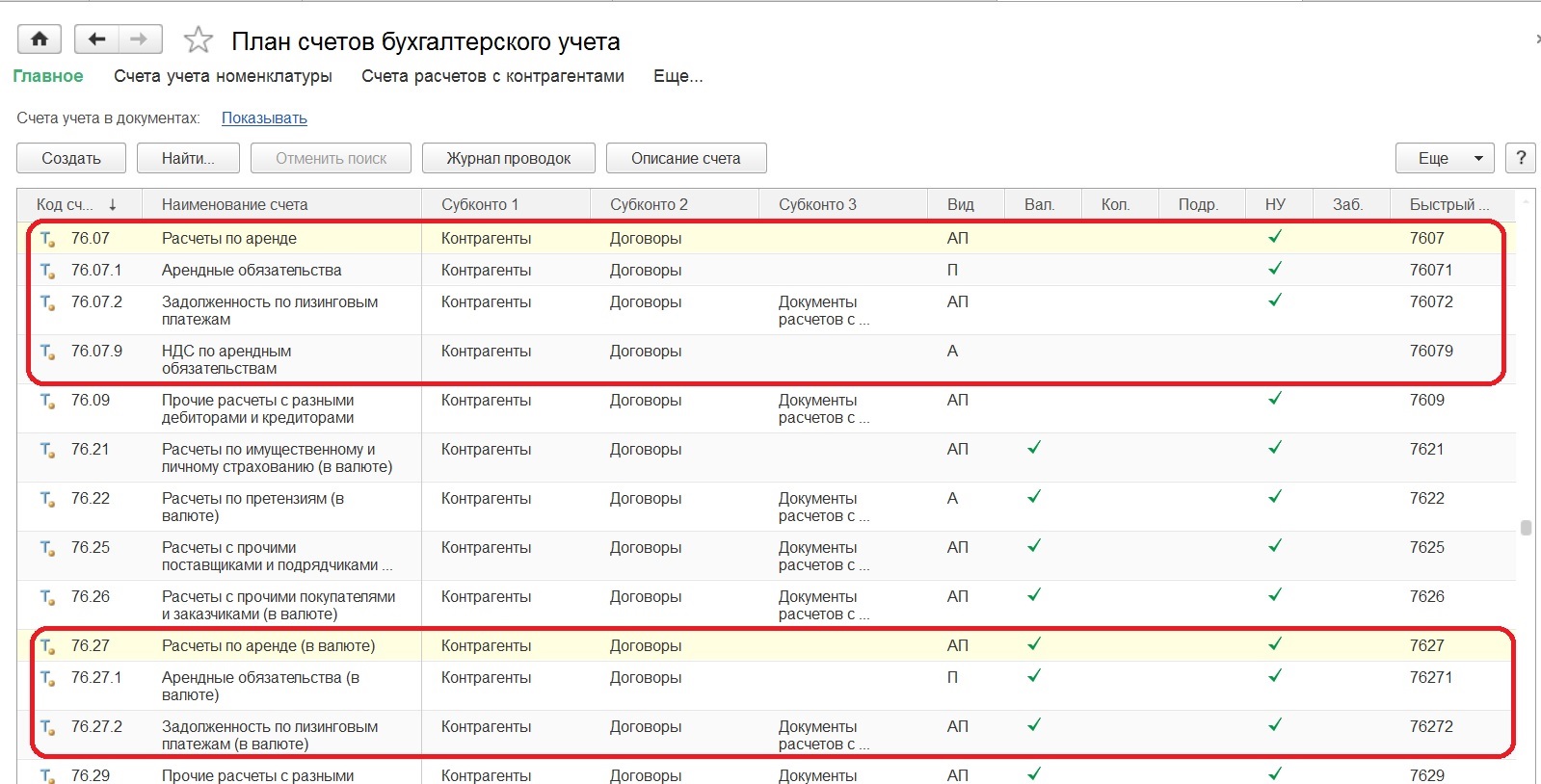Select НДС по арендным обязательствам cell

[x=281, y=359]
